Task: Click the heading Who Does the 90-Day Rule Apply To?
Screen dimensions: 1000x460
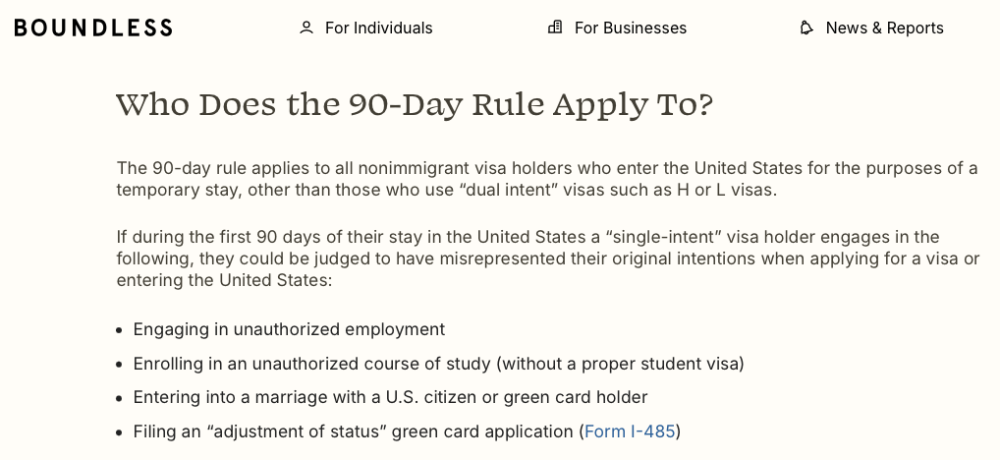Action: pos(414,104)
